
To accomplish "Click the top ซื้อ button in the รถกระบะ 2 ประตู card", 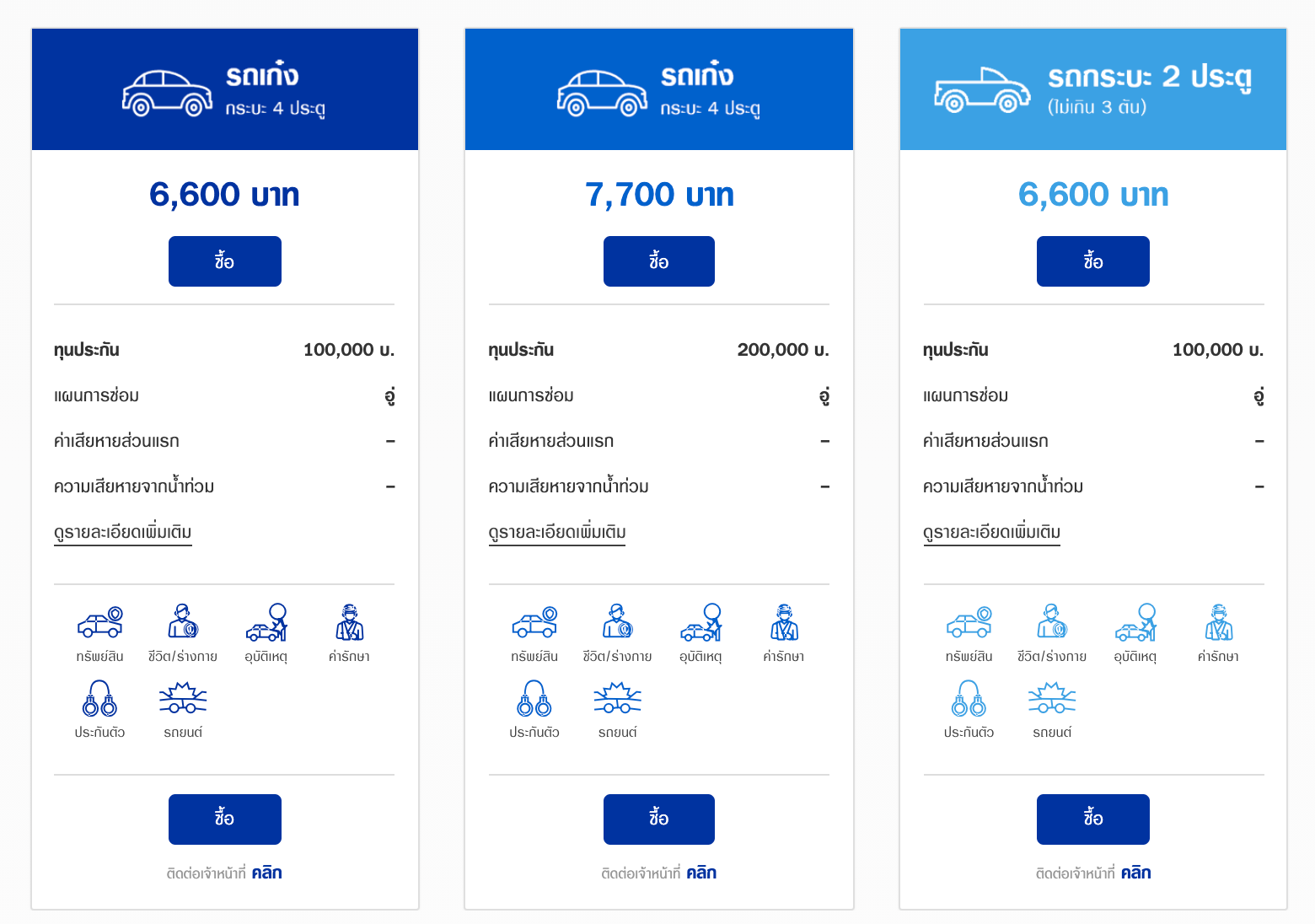I will click(x=1093, y=261).
